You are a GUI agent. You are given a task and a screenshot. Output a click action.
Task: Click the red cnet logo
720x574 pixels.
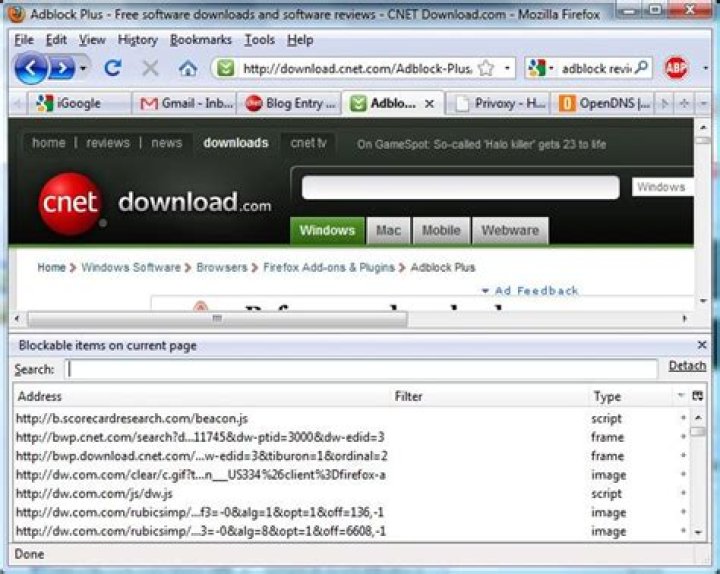pyautogui.click(x=70, y=204)
